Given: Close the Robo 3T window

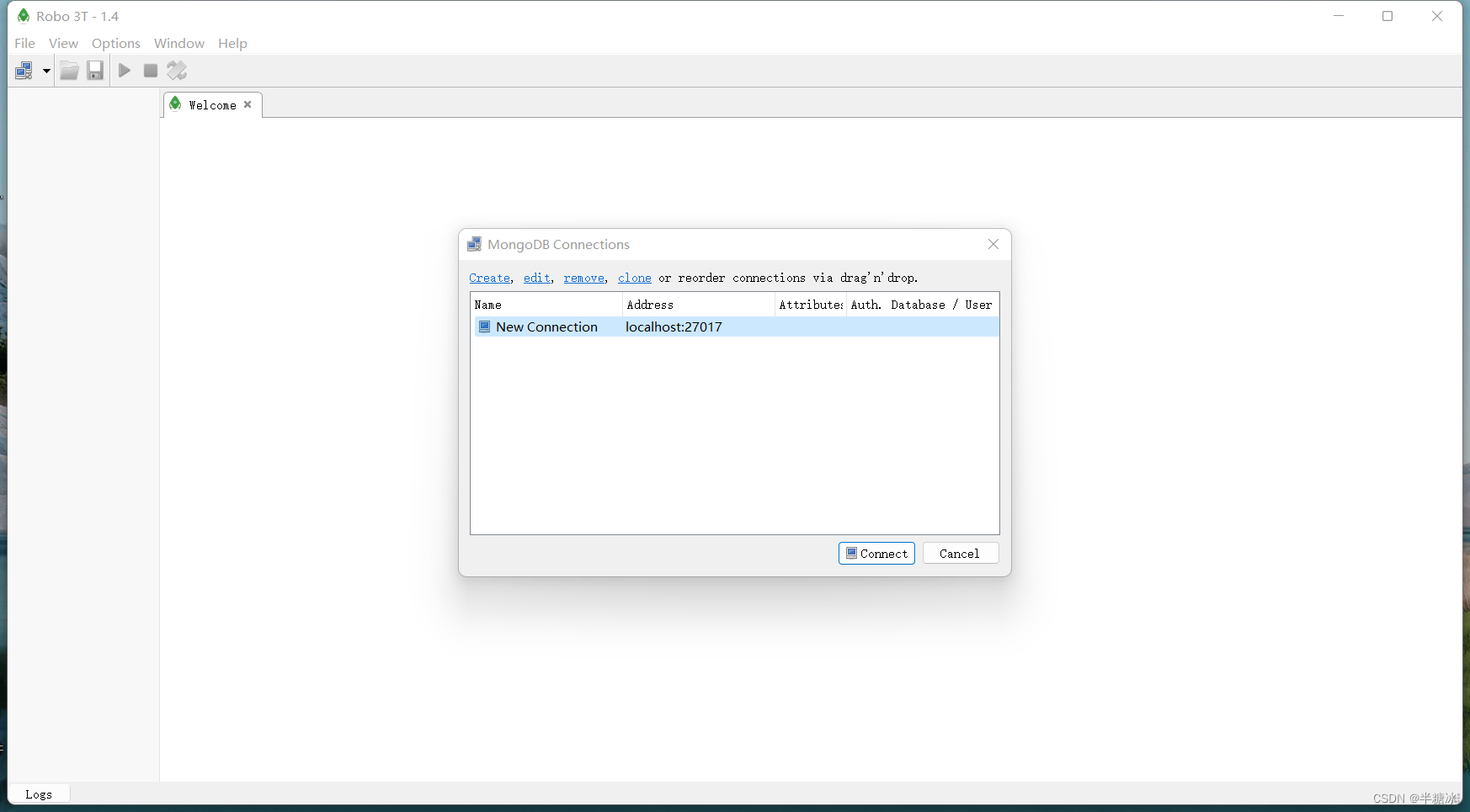Looking at the screenshot, I should (1437, 16).
